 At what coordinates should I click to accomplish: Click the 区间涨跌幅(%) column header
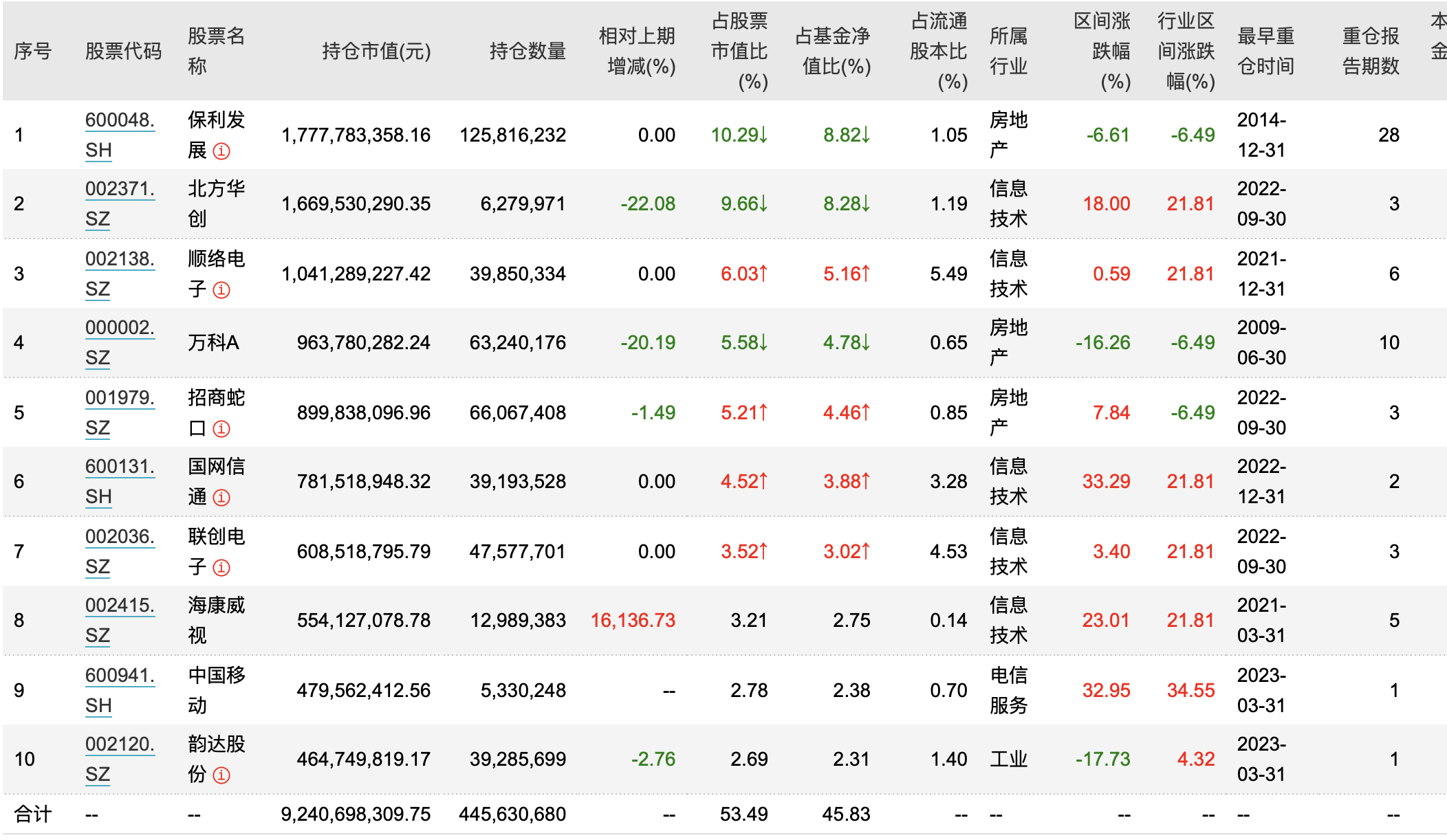tap(1102, 51)
